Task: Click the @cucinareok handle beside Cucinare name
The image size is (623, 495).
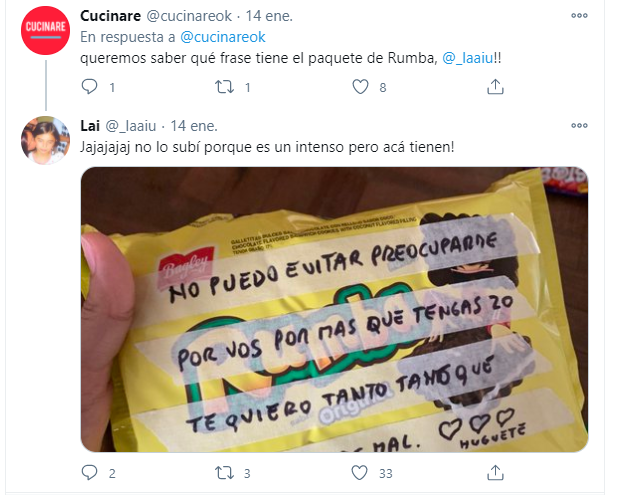Action: [189, 16]
